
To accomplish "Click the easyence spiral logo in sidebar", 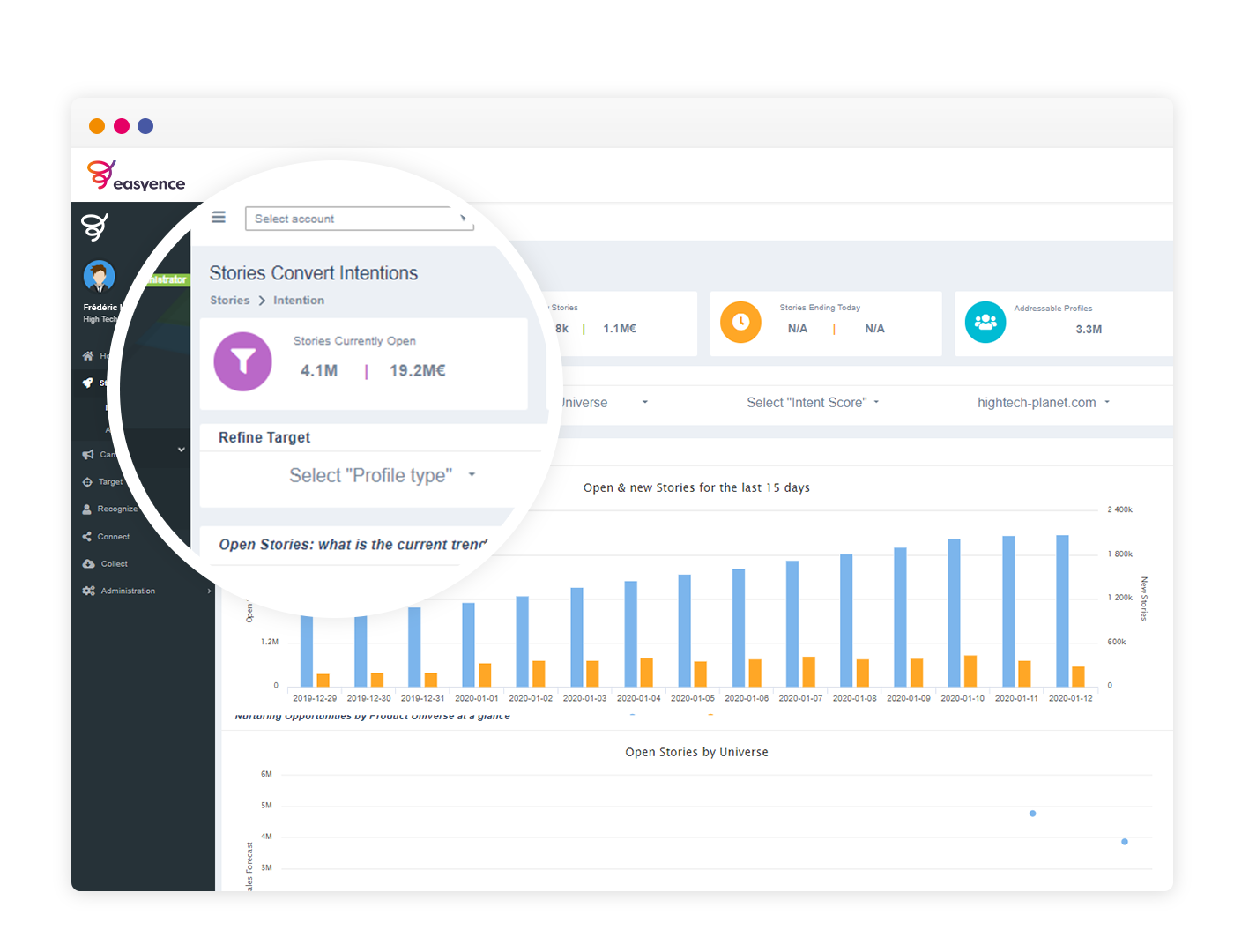I will [94, 227].
